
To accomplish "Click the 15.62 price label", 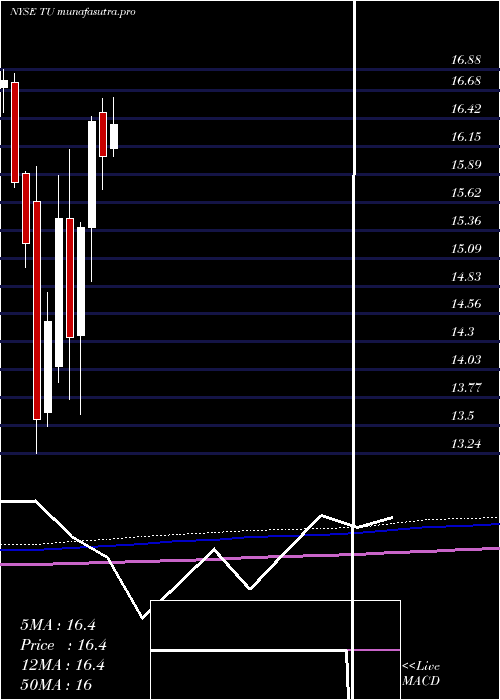I will [x=466, y=193].
